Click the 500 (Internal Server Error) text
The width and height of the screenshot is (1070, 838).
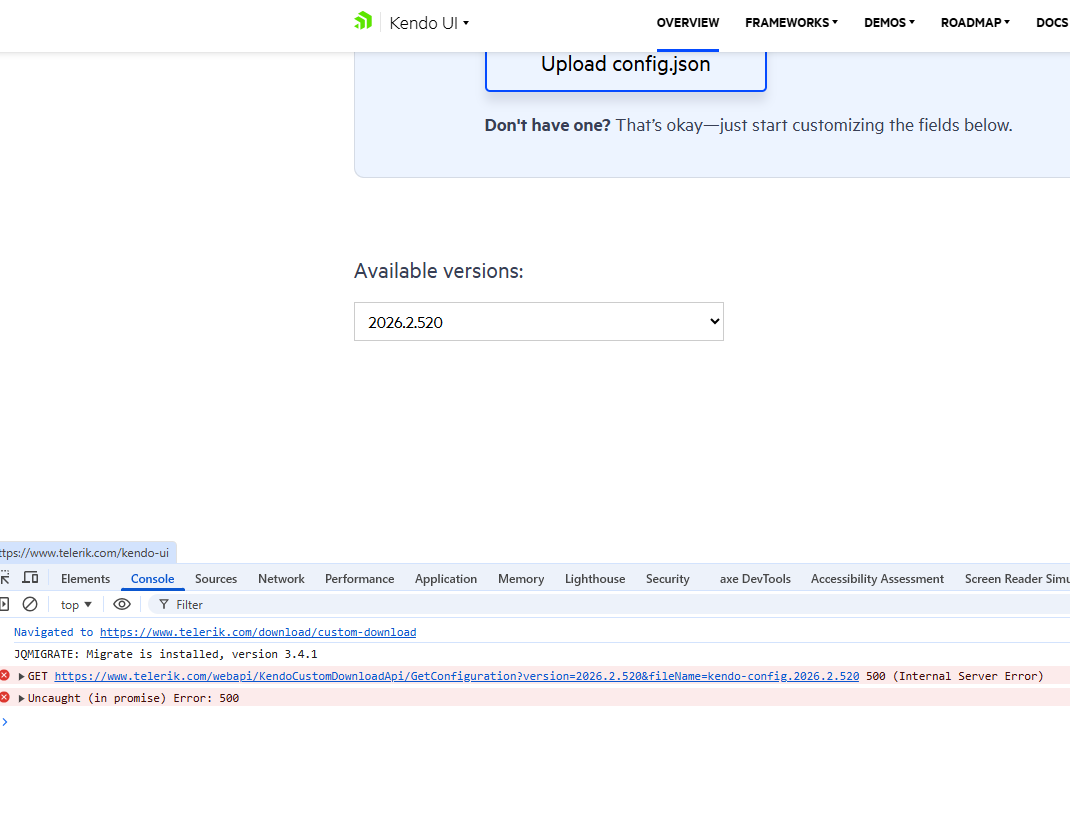[x=955, y=676]
